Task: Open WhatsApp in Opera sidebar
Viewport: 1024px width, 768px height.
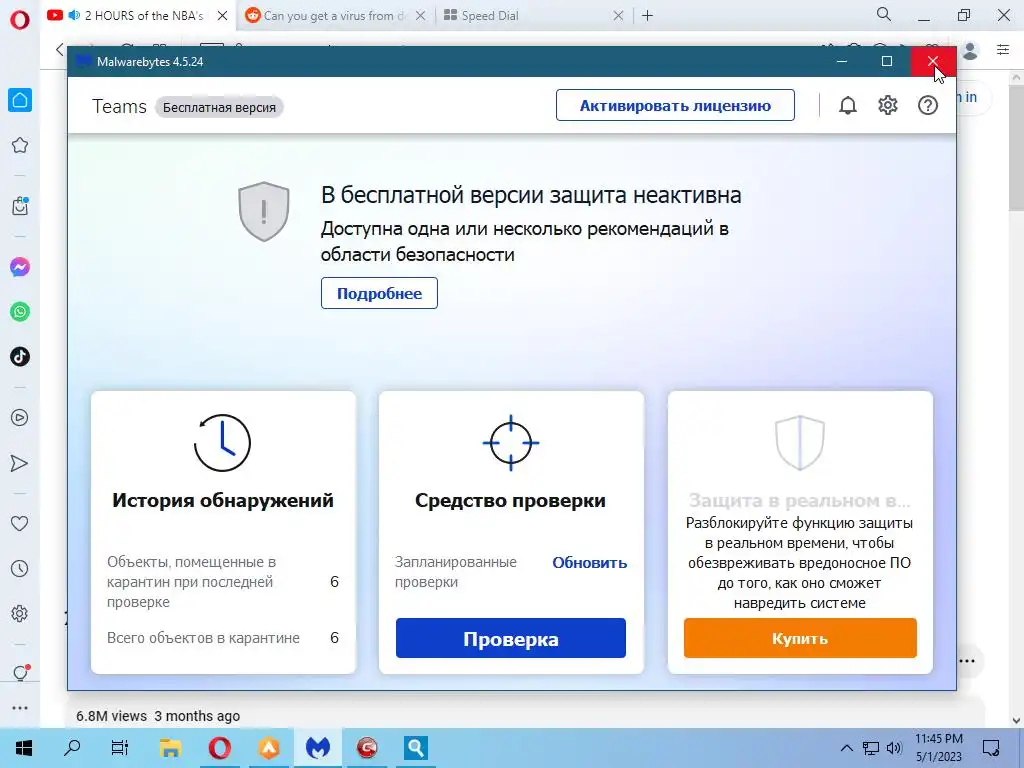Action: coord(20,312)
